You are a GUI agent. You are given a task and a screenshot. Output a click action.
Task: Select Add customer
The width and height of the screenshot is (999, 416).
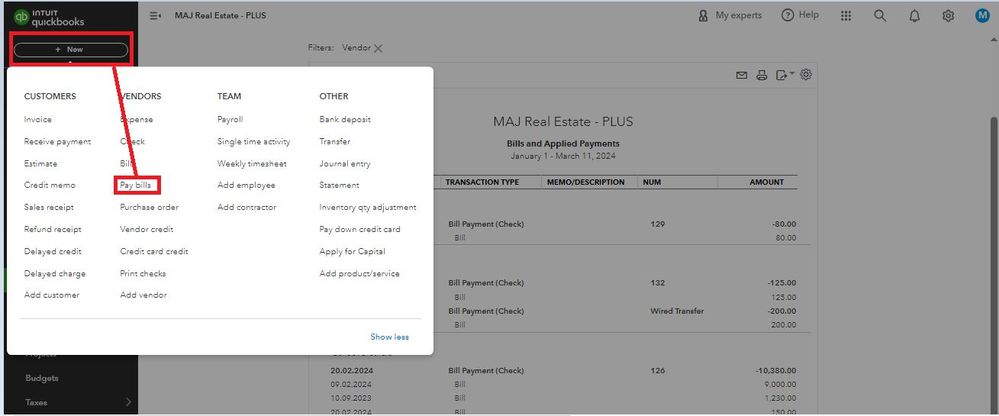click(52, 295)
